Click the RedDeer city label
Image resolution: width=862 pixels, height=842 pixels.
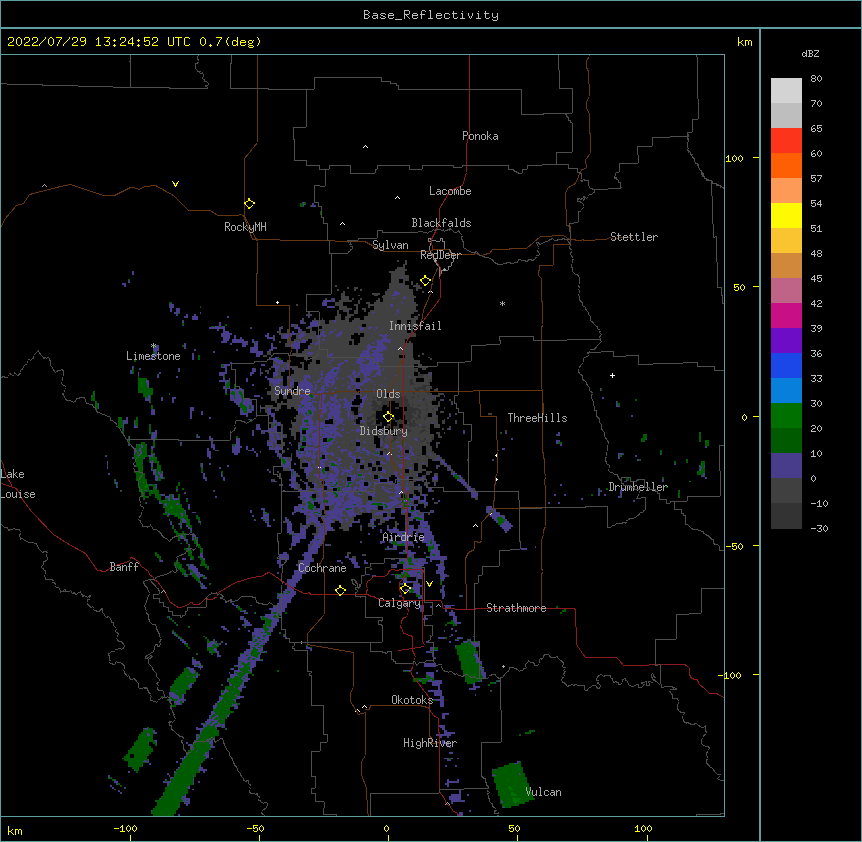click(x=440, y=255)
